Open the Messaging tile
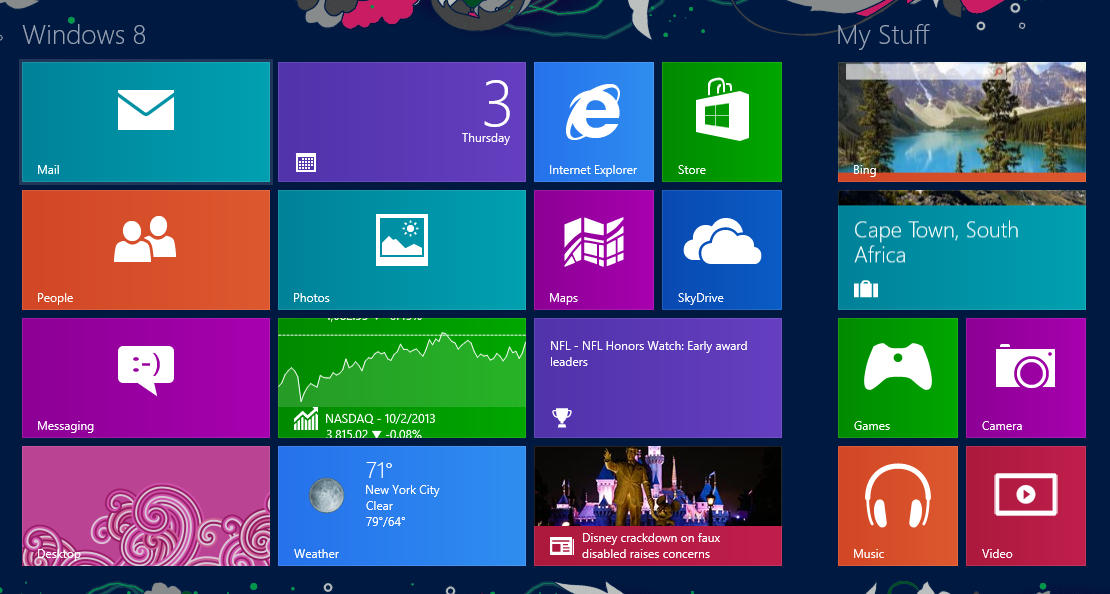 click(146, 378)
